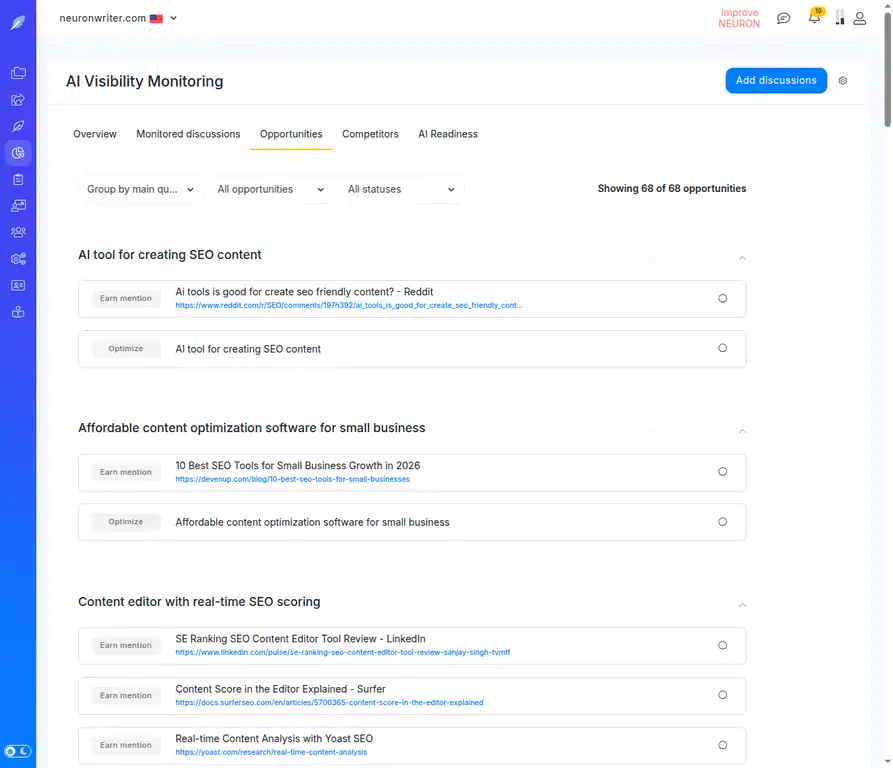Image resolution: width=893 pixels, height=768 pixels.
Task: Open the projects folders icon in sidebar
Action: pyautogui.click(x=18, y=73)
